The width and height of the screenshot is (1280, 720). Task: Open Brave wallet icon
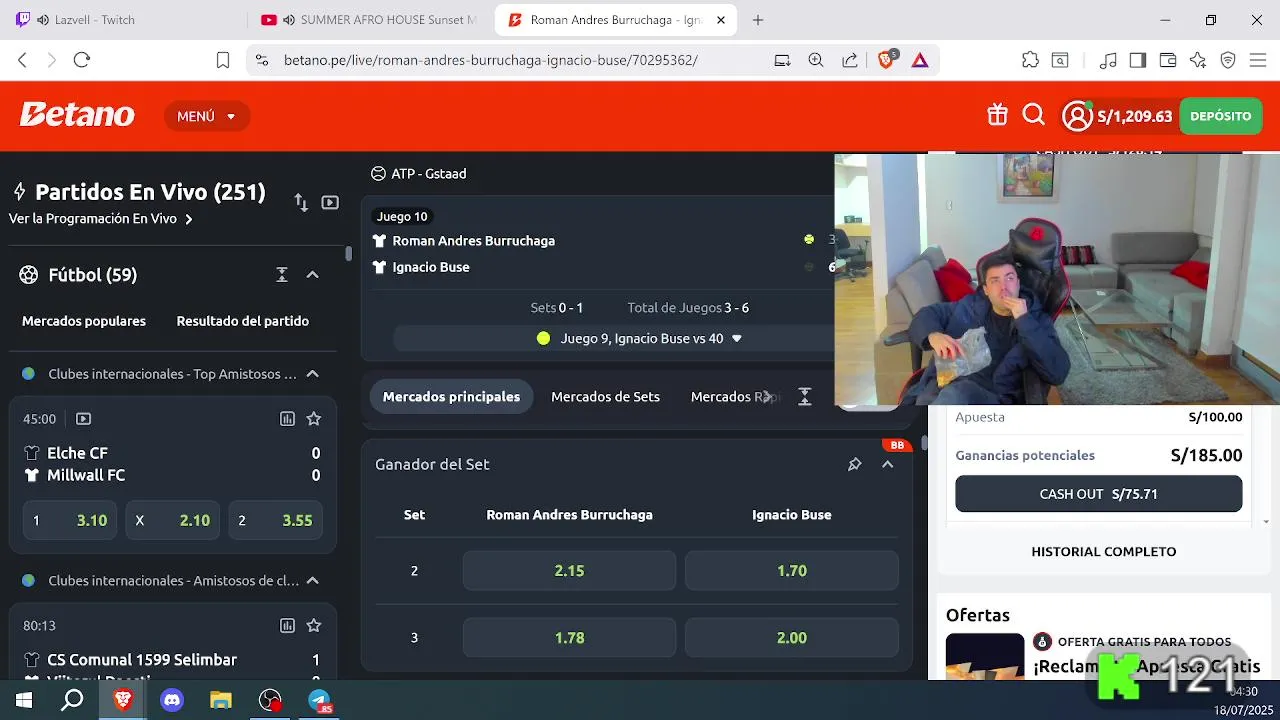pos(1167,60)
